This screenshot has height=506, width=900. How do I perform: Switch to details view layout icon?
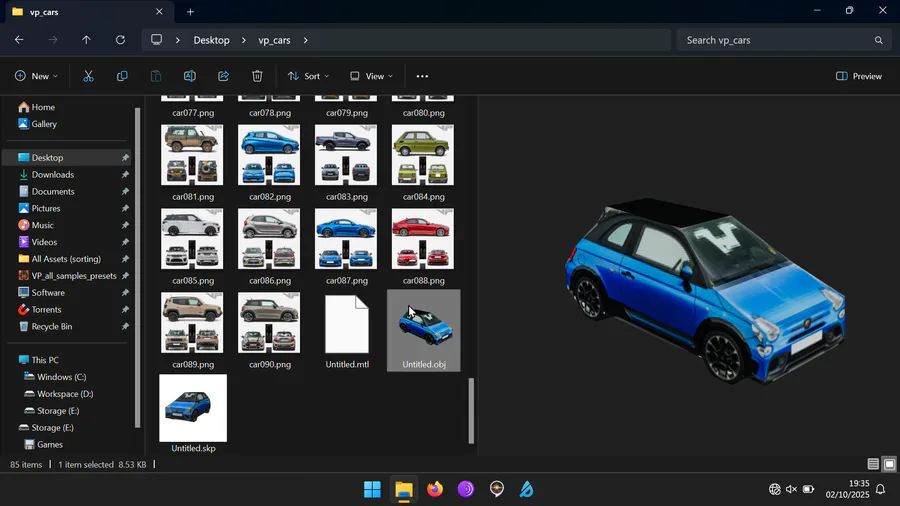click(x=873, y=464)
